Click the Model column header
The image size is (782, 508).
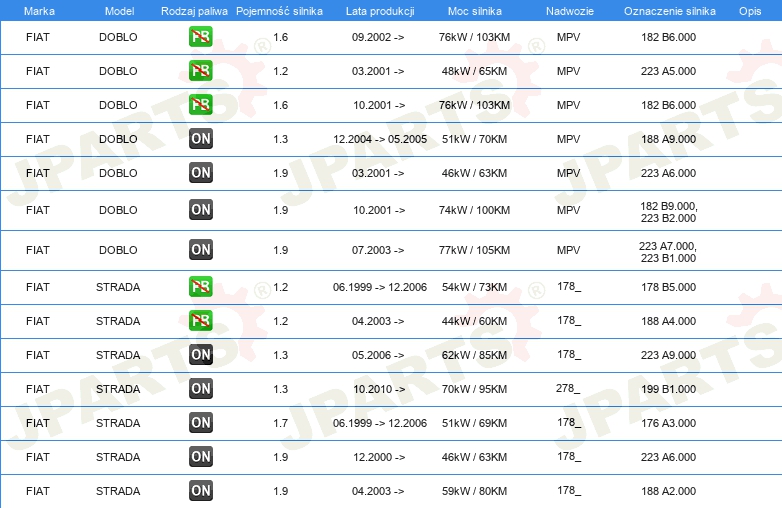click(x=119, y=11)
